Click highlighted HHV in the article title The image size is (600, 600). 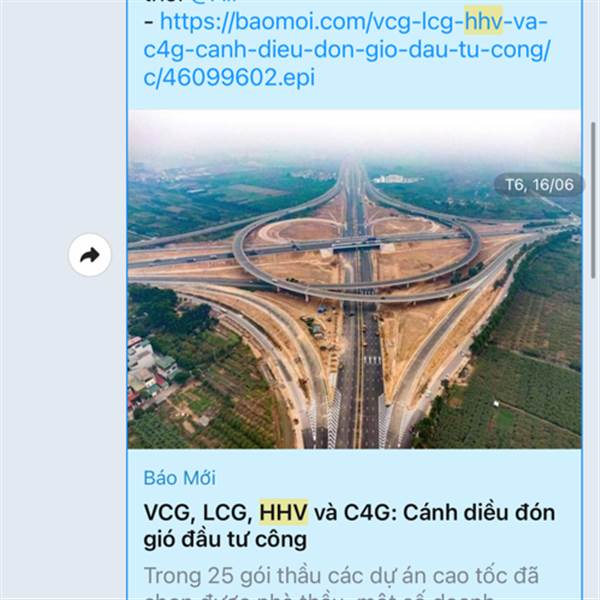[284, 512]
